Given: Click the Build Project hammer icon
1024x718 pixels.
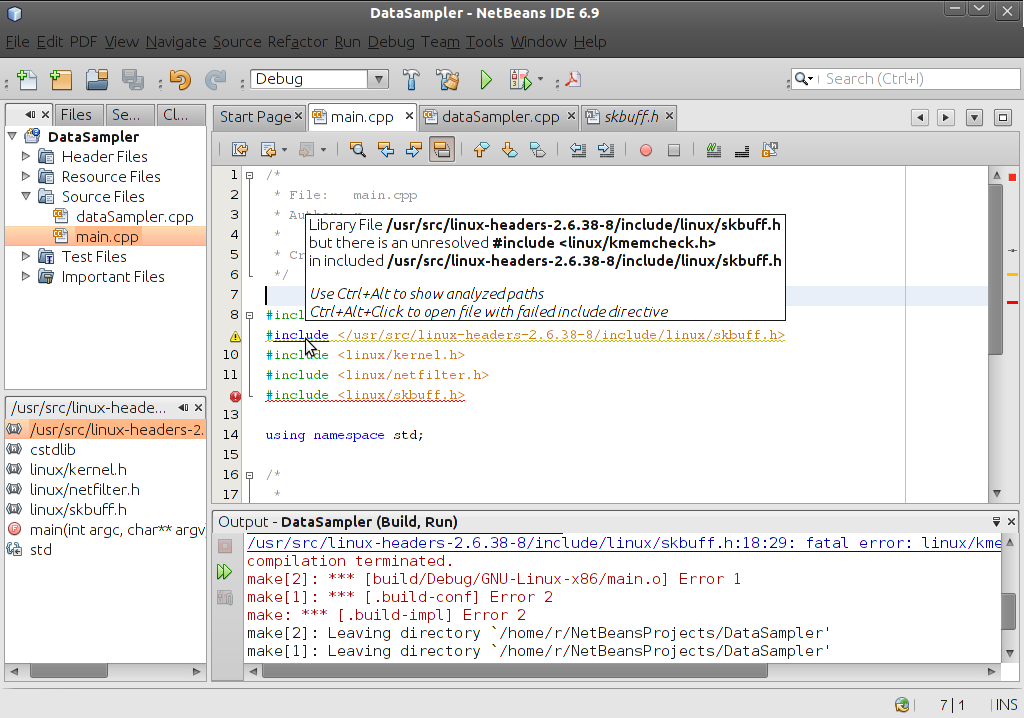Looking at the screenshot, I should click(411, 79).
